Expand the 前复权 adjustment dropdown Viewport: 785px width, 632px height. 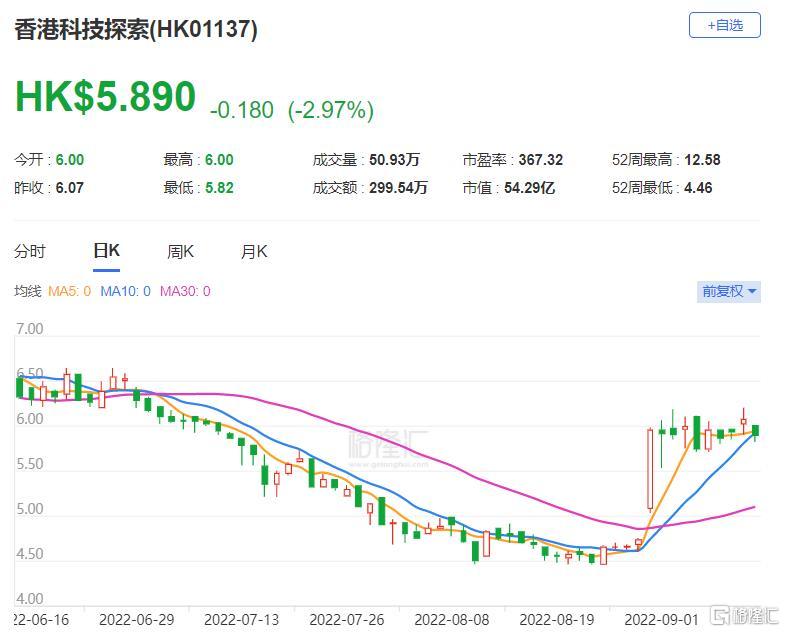(728, 291)
